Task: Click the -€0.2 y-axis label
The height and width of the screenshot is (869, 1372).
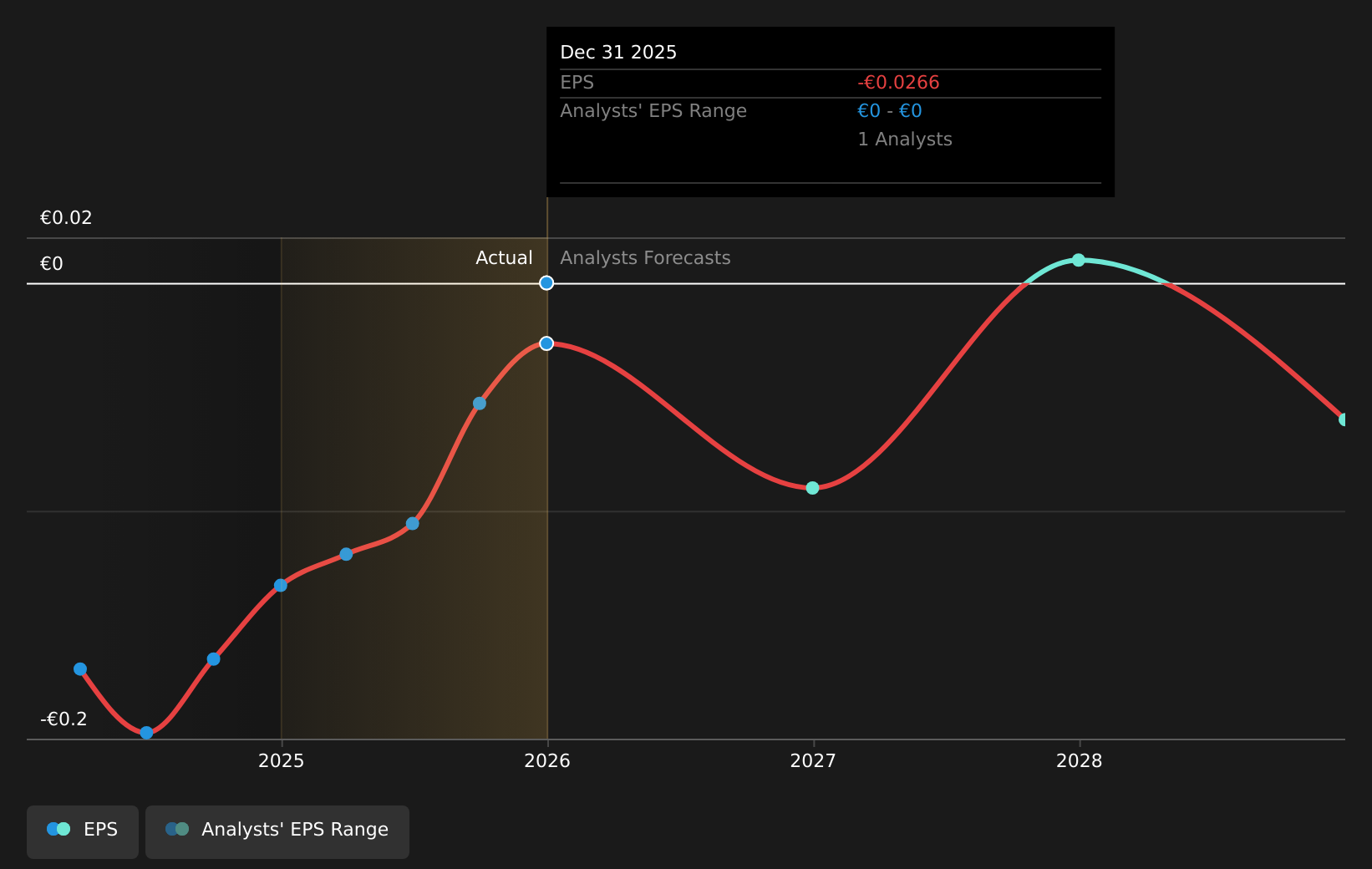Action: tap(64, 719)
